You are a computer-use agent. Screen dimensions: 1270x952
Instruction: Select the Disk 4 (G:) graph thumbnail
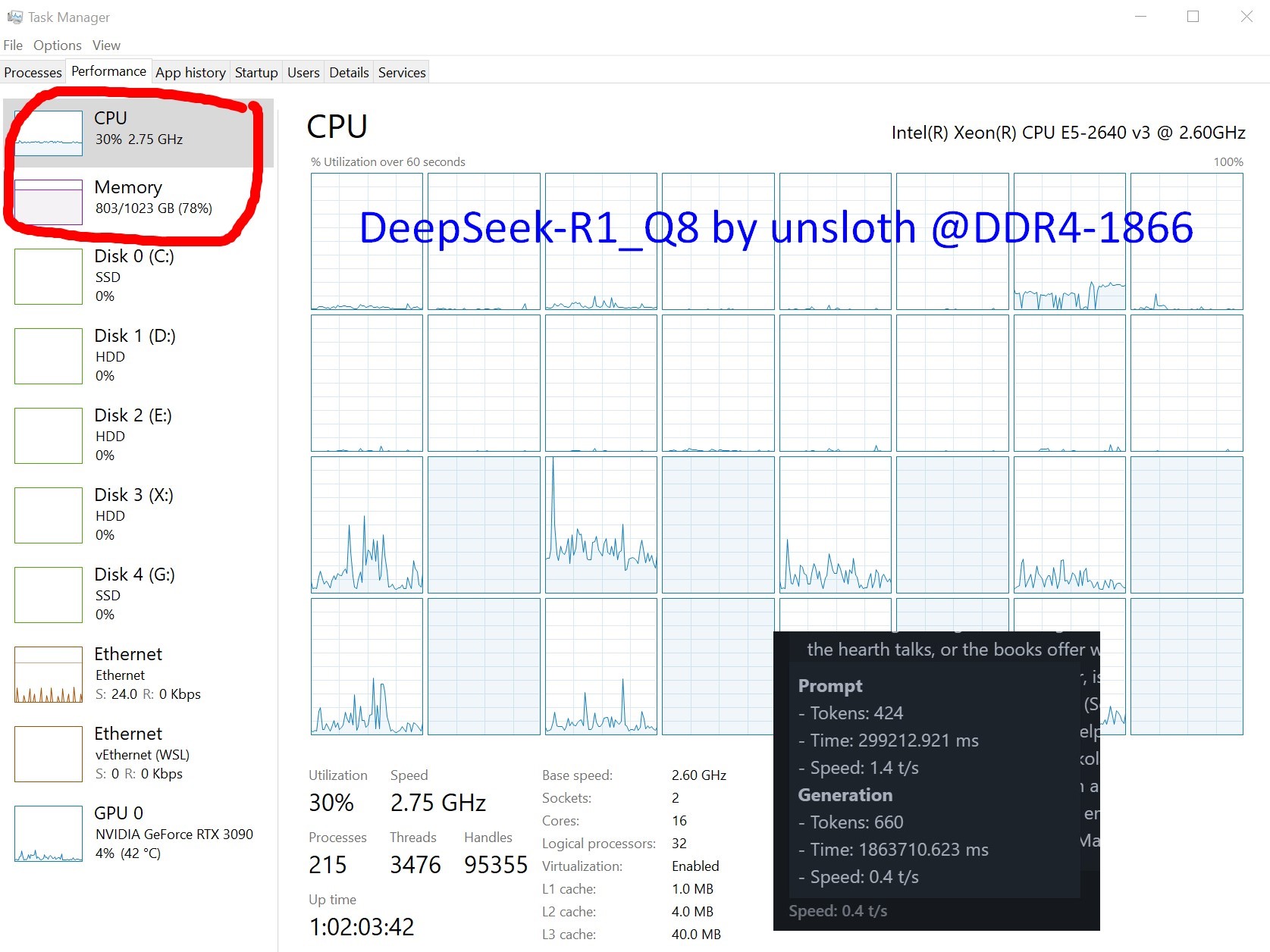pos(49,595)
